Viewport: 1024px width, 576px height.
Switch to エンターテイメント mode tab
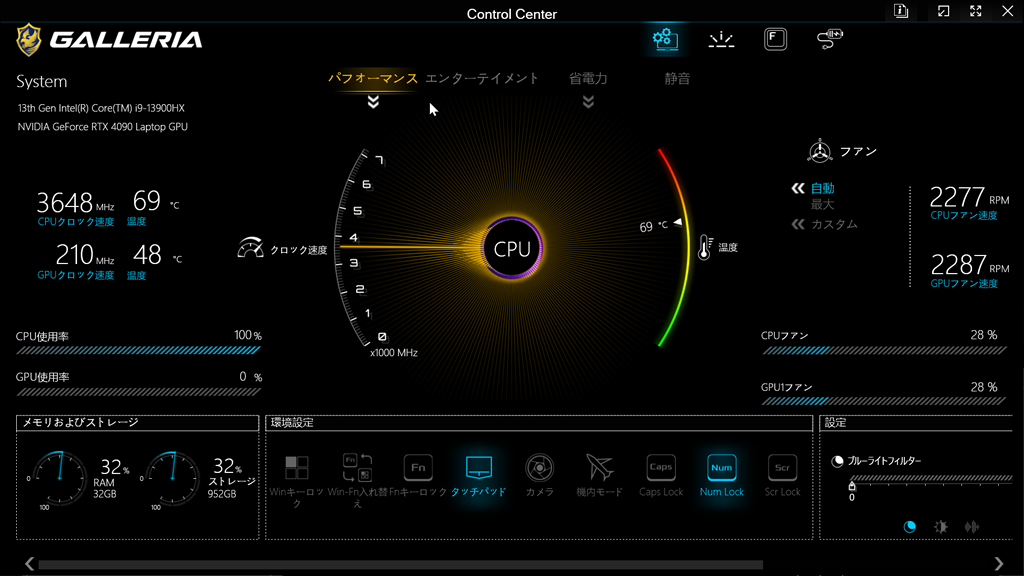(482, 78)
